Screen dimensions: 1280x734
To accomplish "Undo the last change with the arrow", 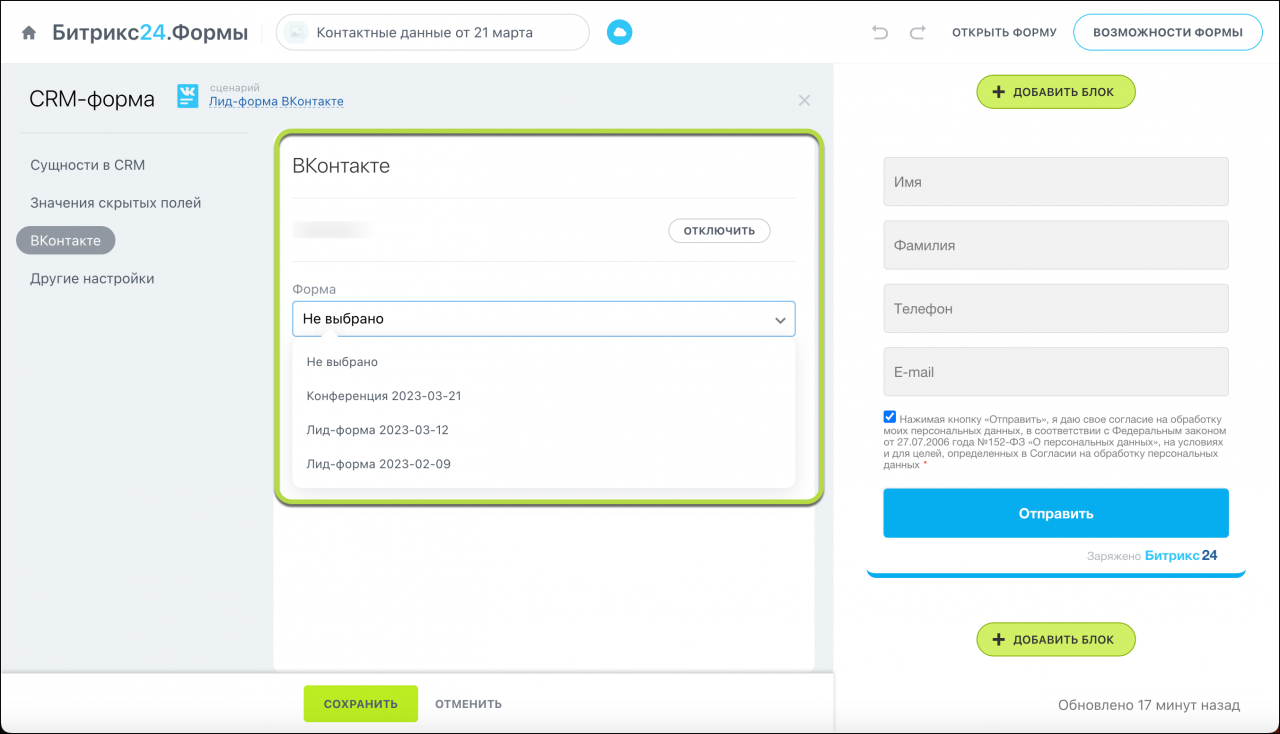I will [880, 33].
